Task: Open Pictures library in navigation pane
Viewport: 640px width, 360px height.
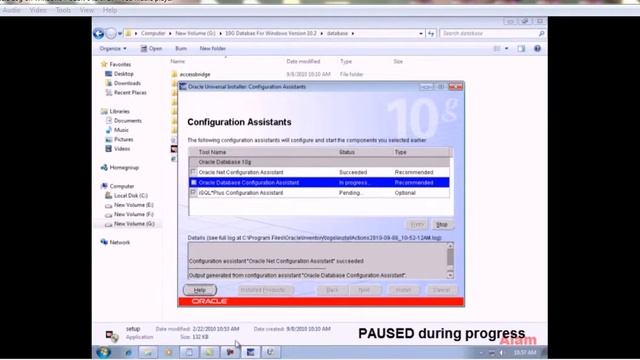Action: pos(123,140)
